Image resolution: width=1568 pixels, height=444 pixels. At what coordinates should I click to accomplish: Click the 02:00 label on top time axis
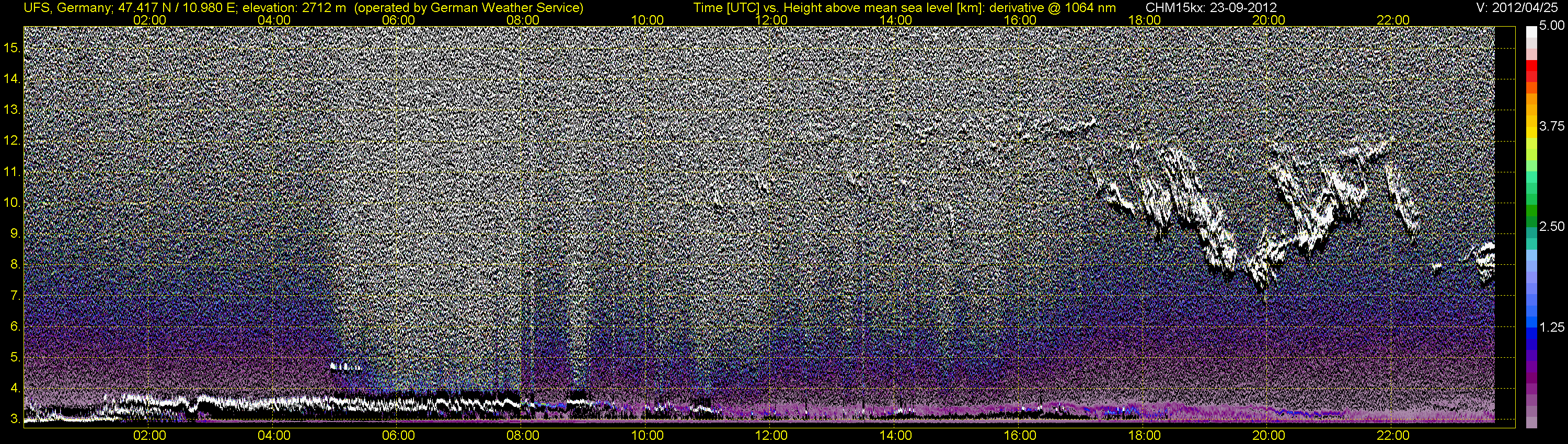pyautogui.click(x=149, y=20)
